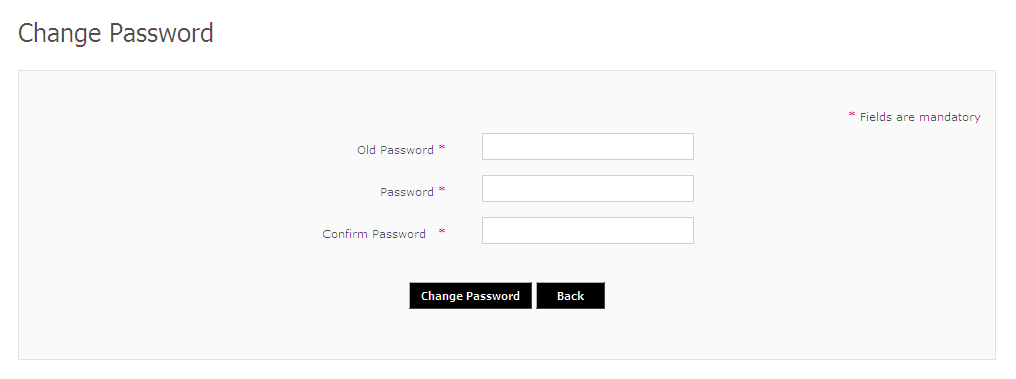The width and height of the screenshot is (1016, 379).
Task: Click the Old Password input field
Action: [588, 146]
